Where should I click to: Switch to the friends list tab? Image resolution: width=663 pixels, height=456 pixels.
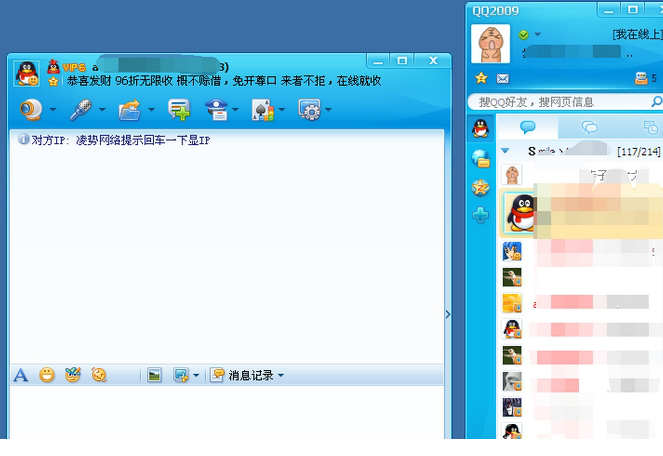(x=528, y=126)
